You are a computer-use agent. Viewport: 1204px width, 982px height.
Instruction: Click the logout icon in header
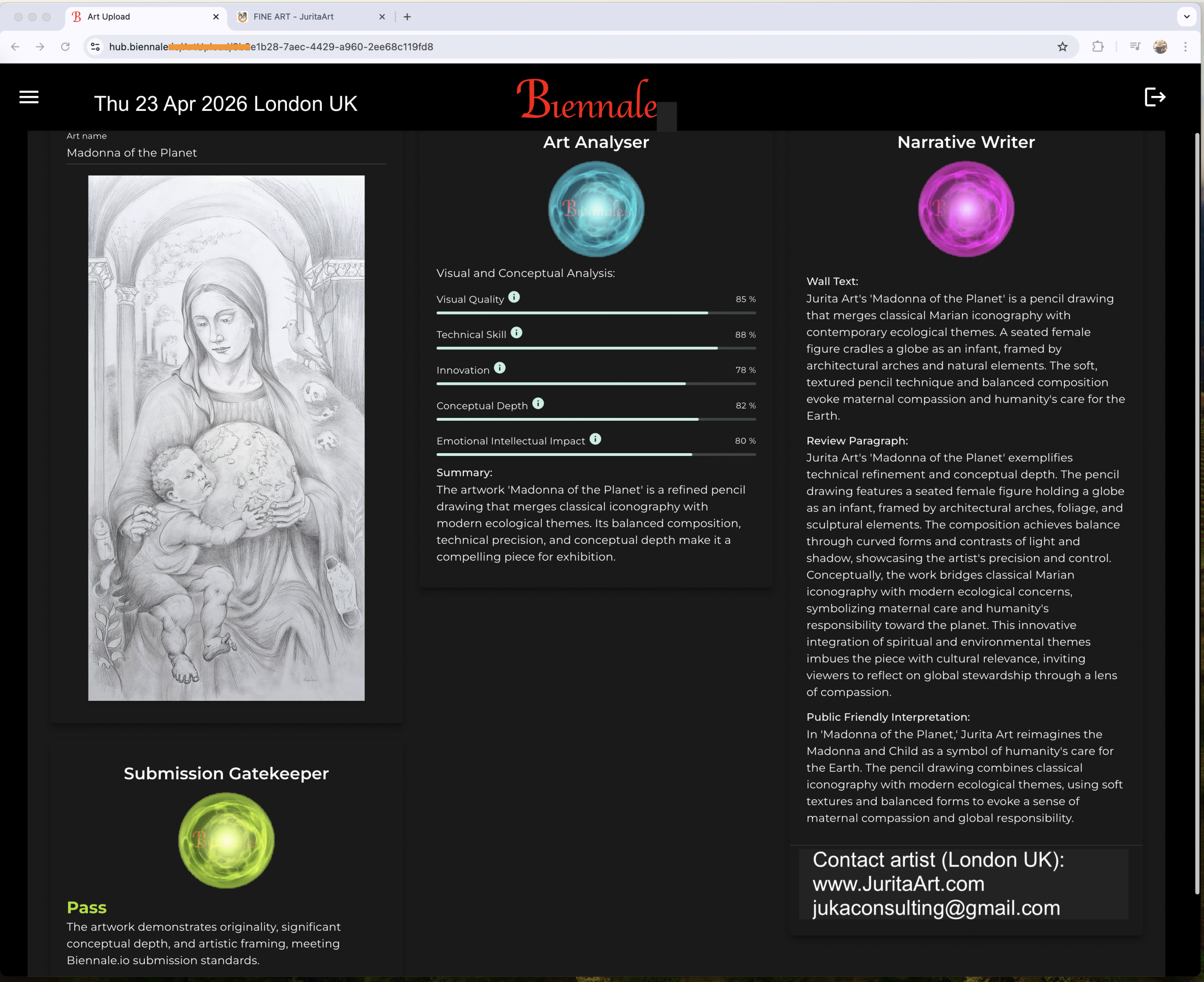[x=1154, y=97]
